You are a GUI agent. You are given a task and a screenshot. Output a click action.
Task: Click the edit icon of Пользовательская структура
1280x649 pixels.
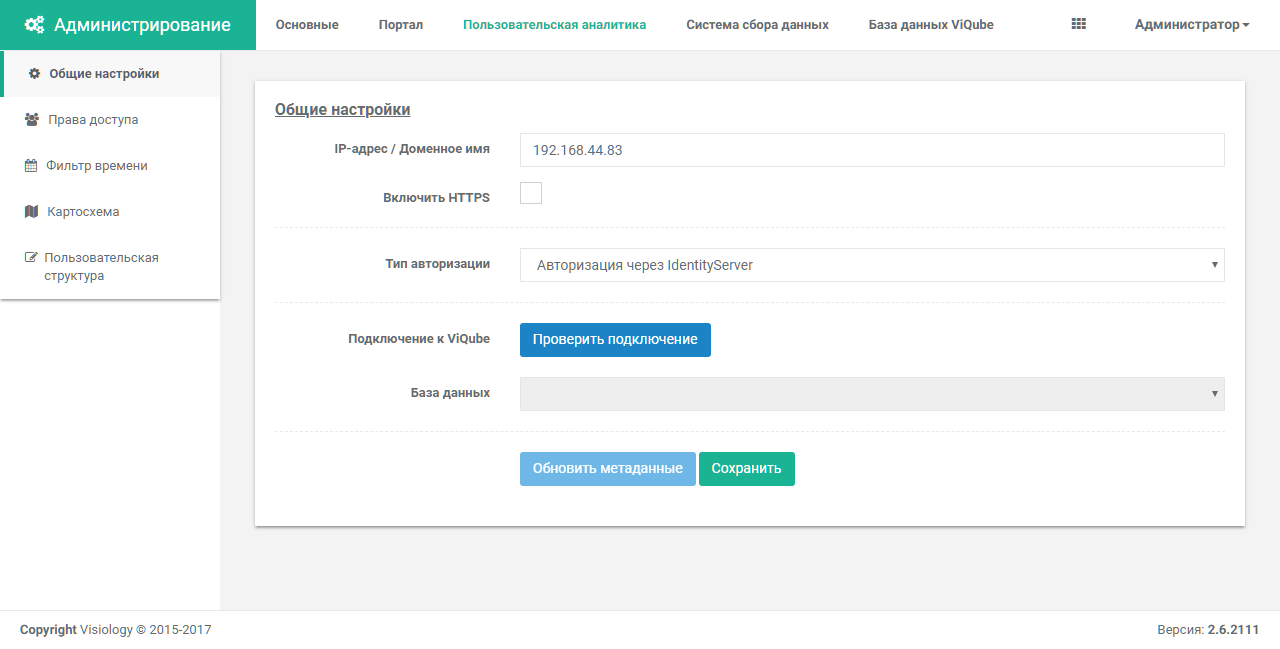tap(31, 258)
